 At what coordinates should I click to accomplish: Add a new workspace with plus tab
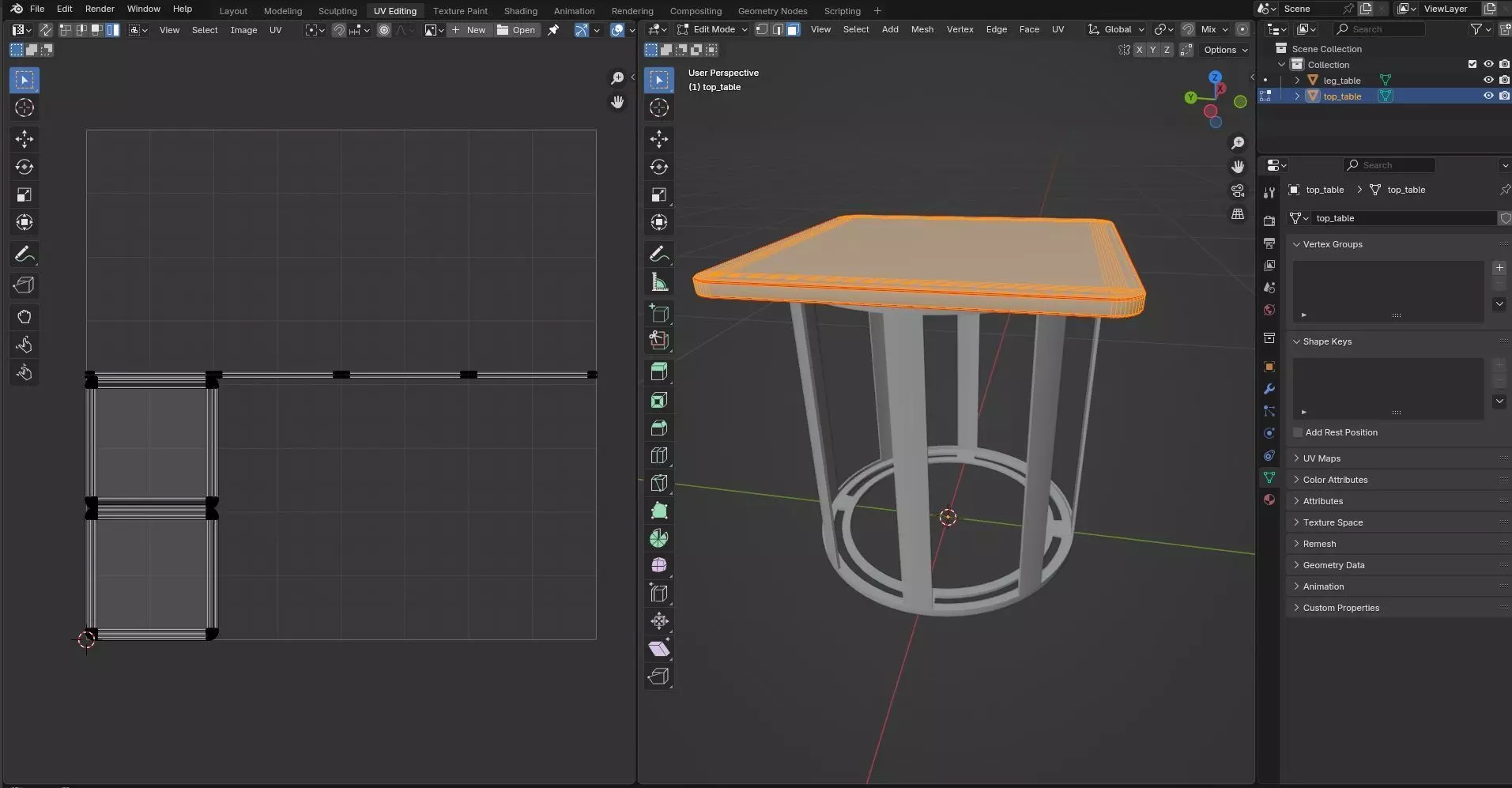877,11
